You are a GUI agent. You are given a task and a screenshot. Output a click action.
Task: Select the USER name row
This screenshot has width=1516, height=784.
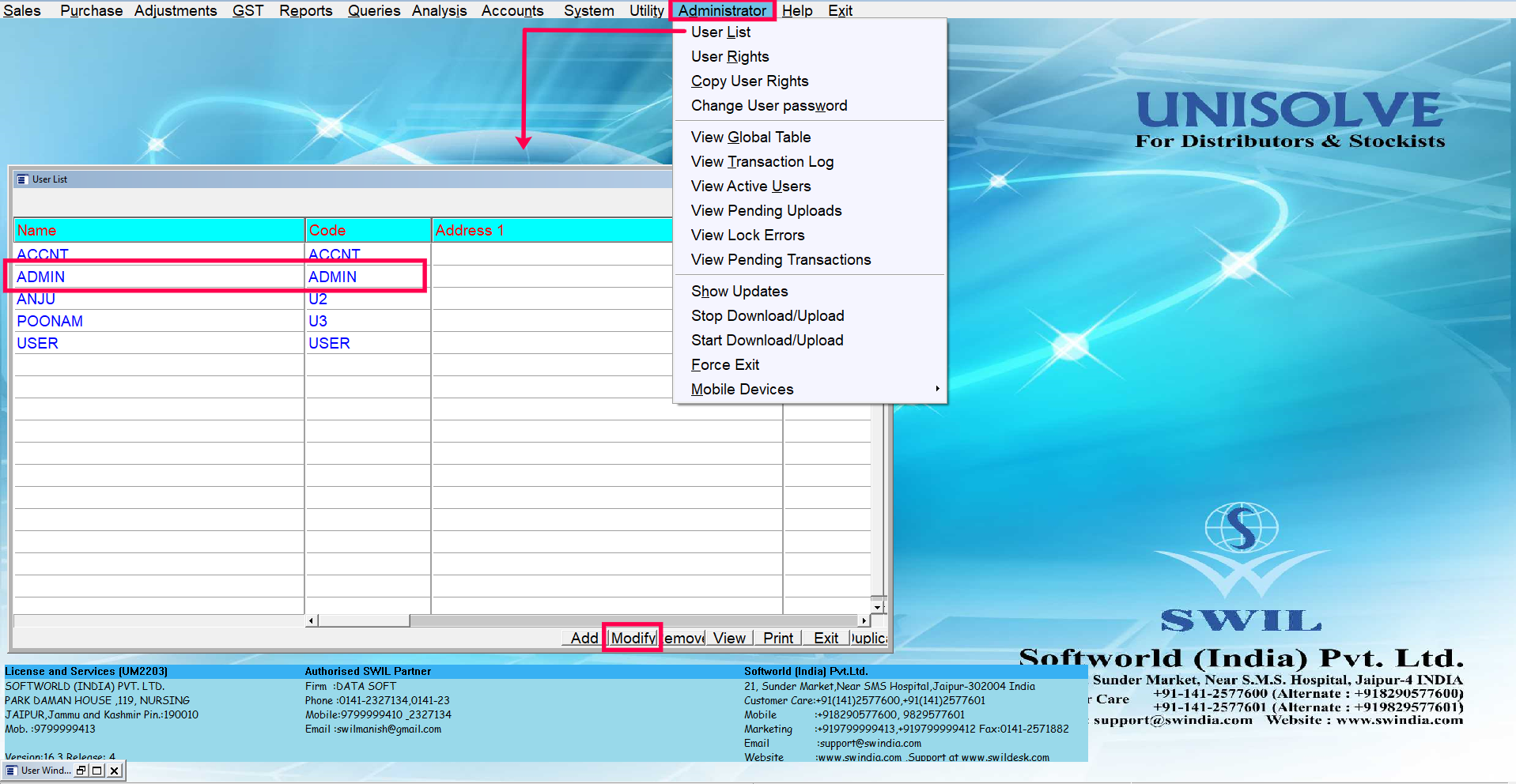pos(159,343)
